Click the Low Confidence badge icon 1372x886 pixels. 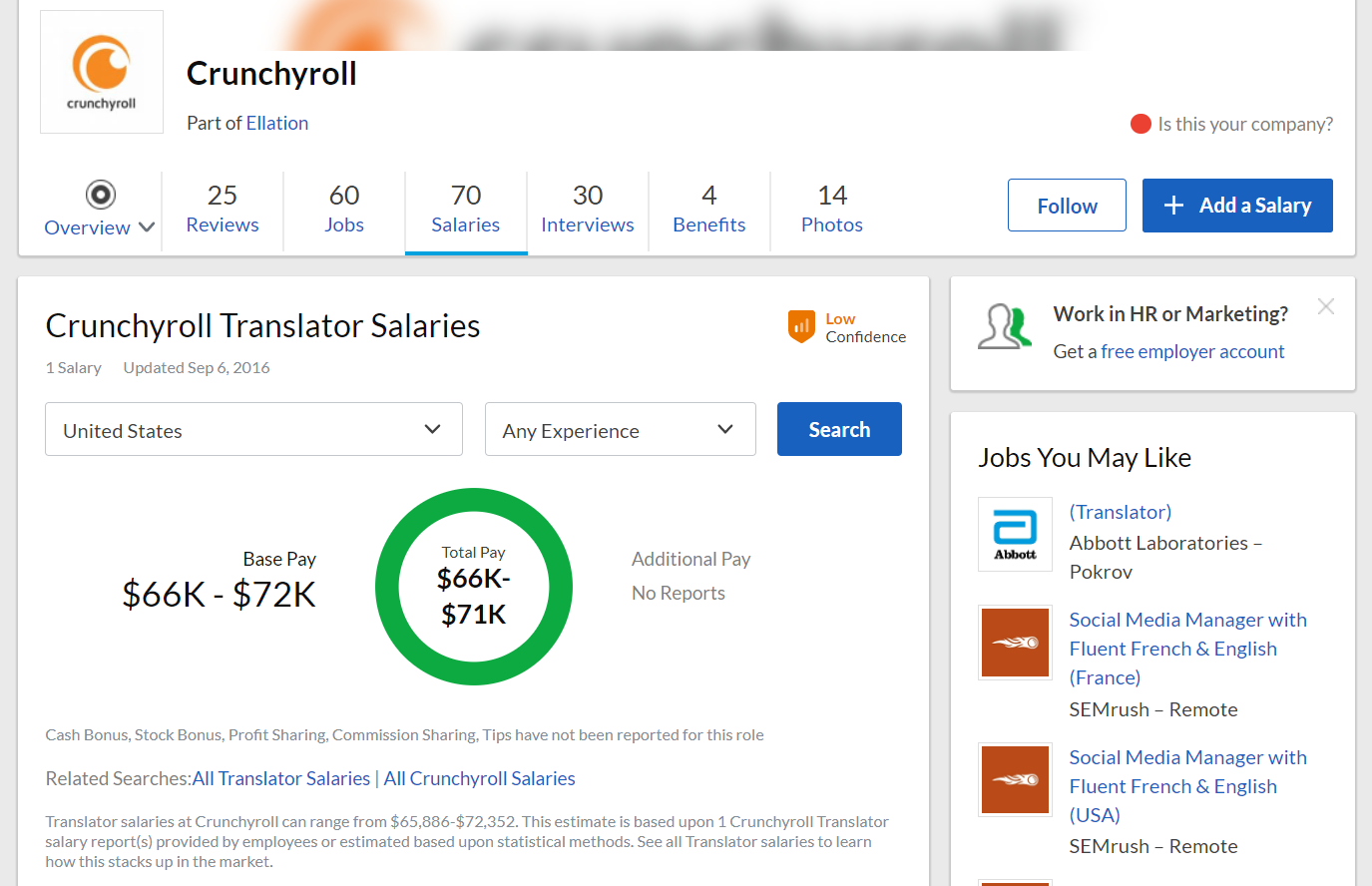(801, 326)
